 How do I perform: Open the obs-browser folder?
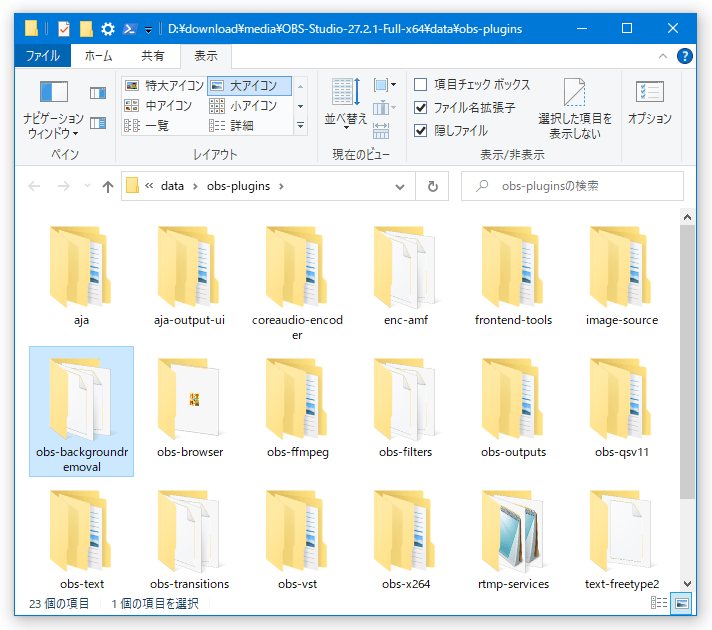(x=189, y=408)
